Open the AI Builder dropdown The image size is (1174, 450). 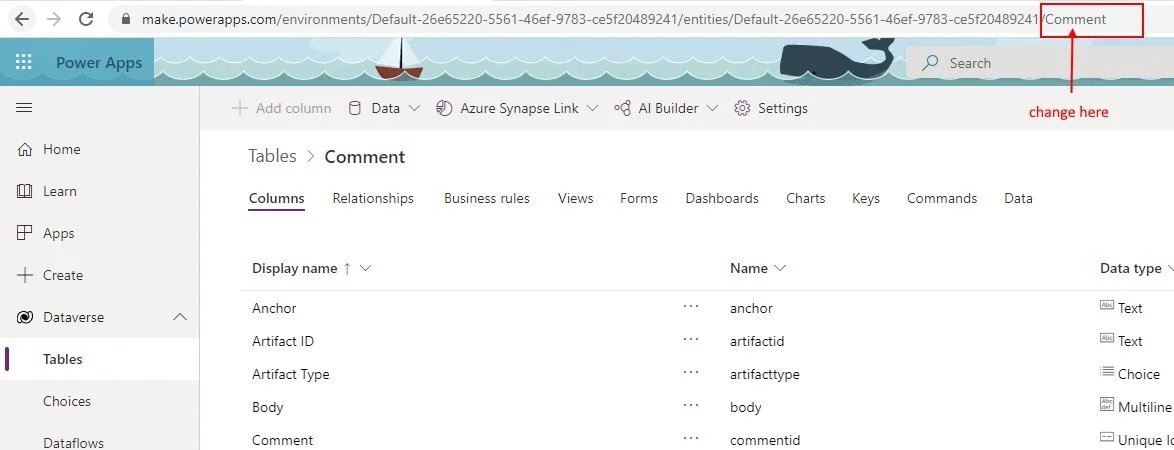666,108
